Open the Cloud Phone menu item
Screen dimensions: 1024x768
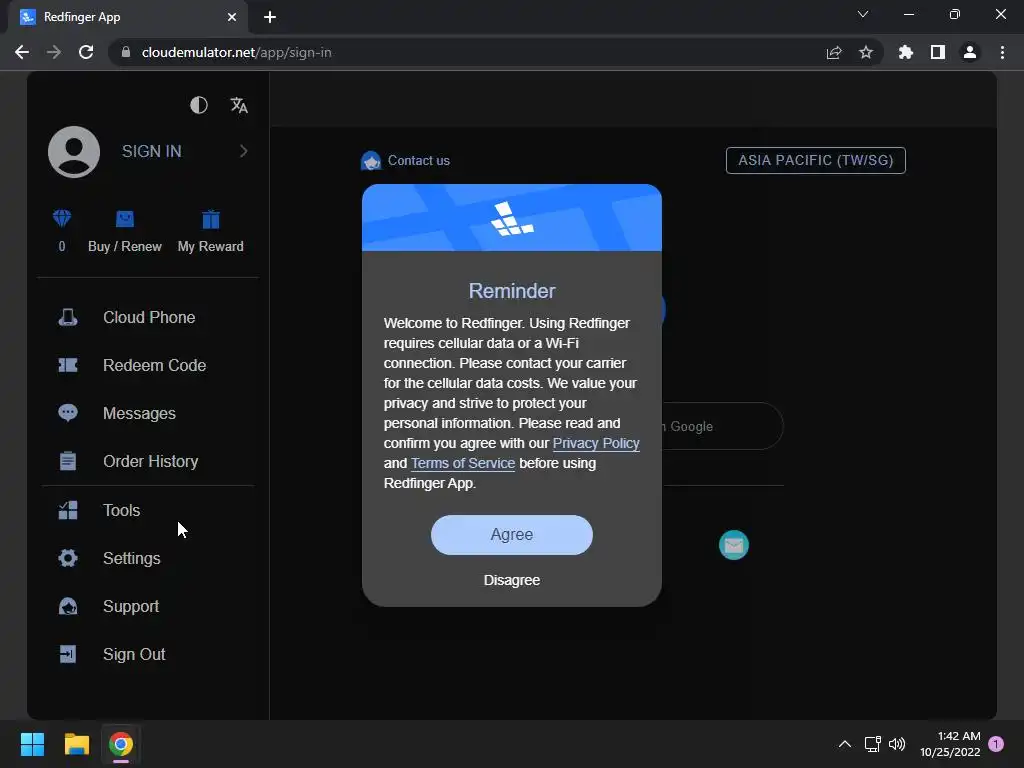149,317
